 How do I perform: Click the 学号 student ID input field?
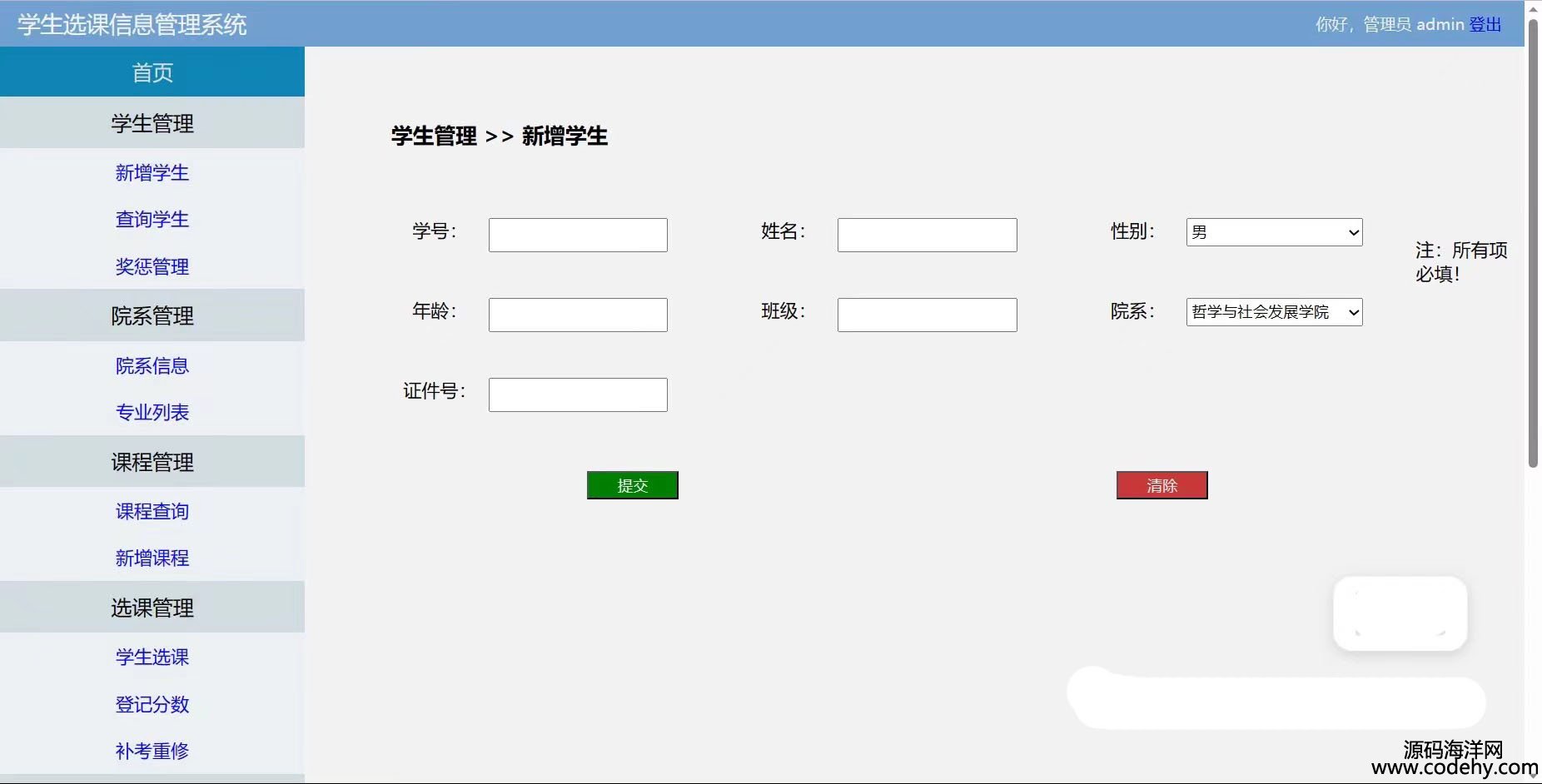click(578, 235)
